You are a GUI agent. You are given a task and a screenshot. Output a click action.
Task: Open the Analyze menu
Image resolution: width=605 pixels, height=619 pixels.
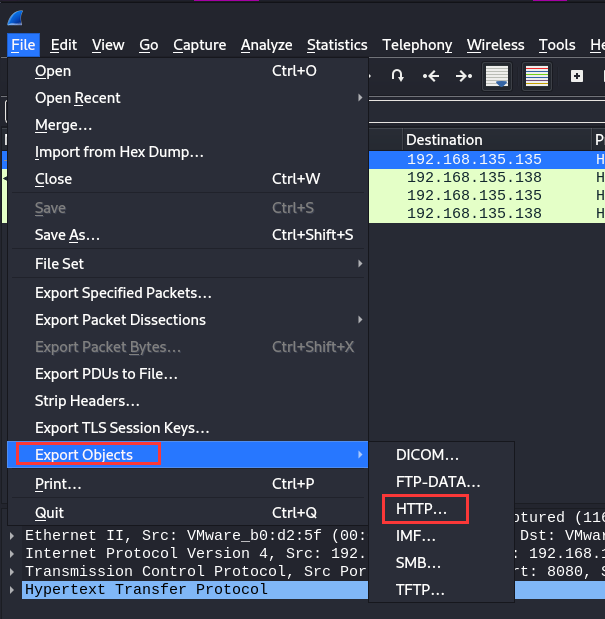click(266, 45)
